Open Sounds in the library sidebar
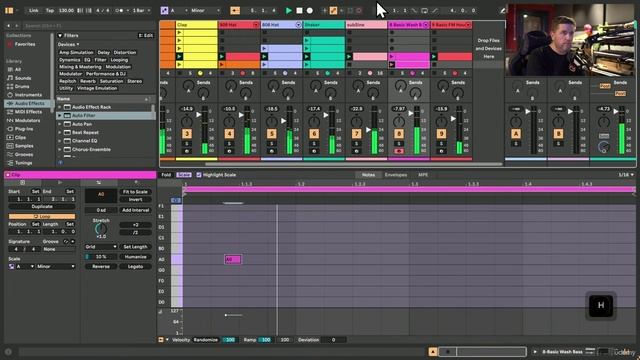Screen dimensions: 640x360 coord(23,78)
